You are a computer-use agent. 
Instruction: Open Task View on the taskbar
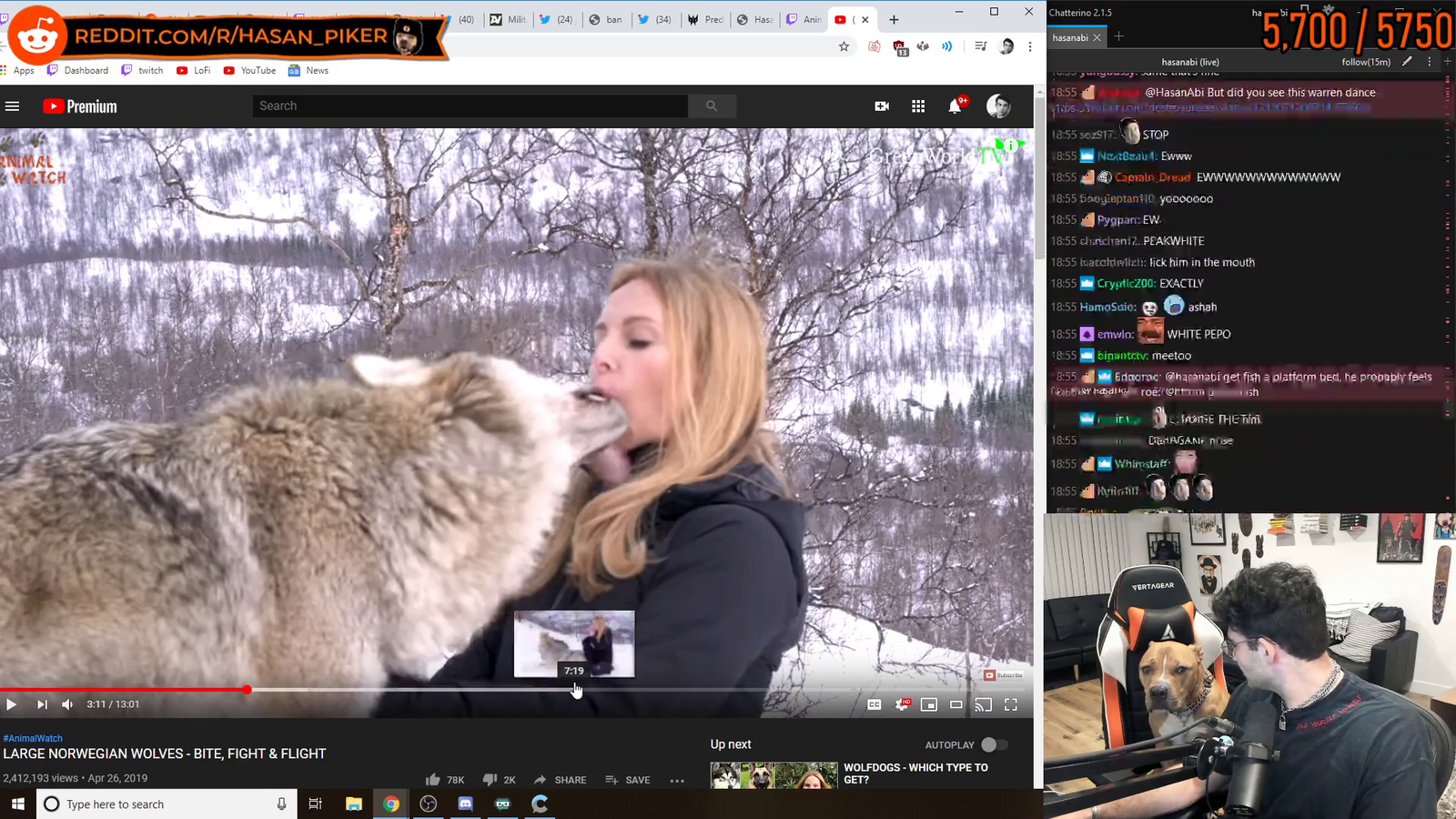[316, 804]
